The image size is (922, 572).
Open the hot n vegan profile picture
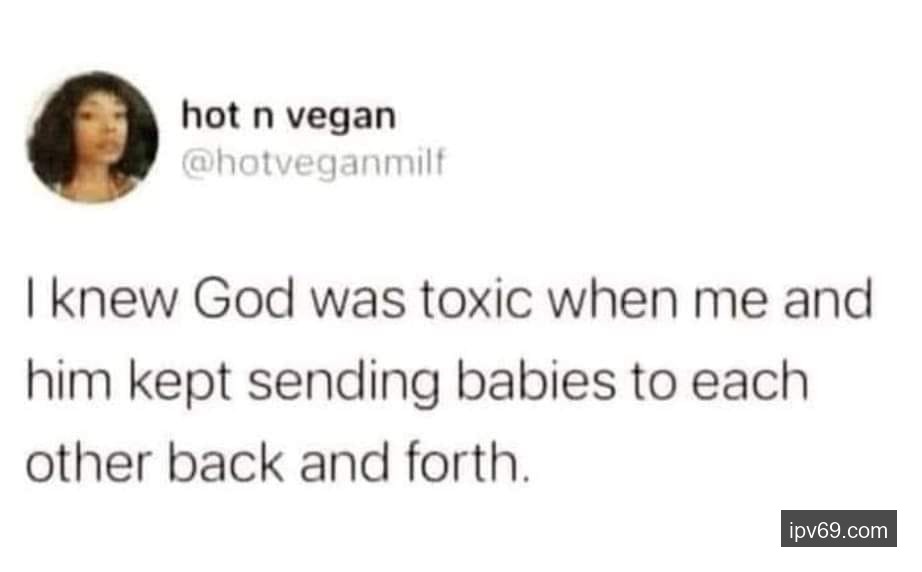tap(92, 137)
